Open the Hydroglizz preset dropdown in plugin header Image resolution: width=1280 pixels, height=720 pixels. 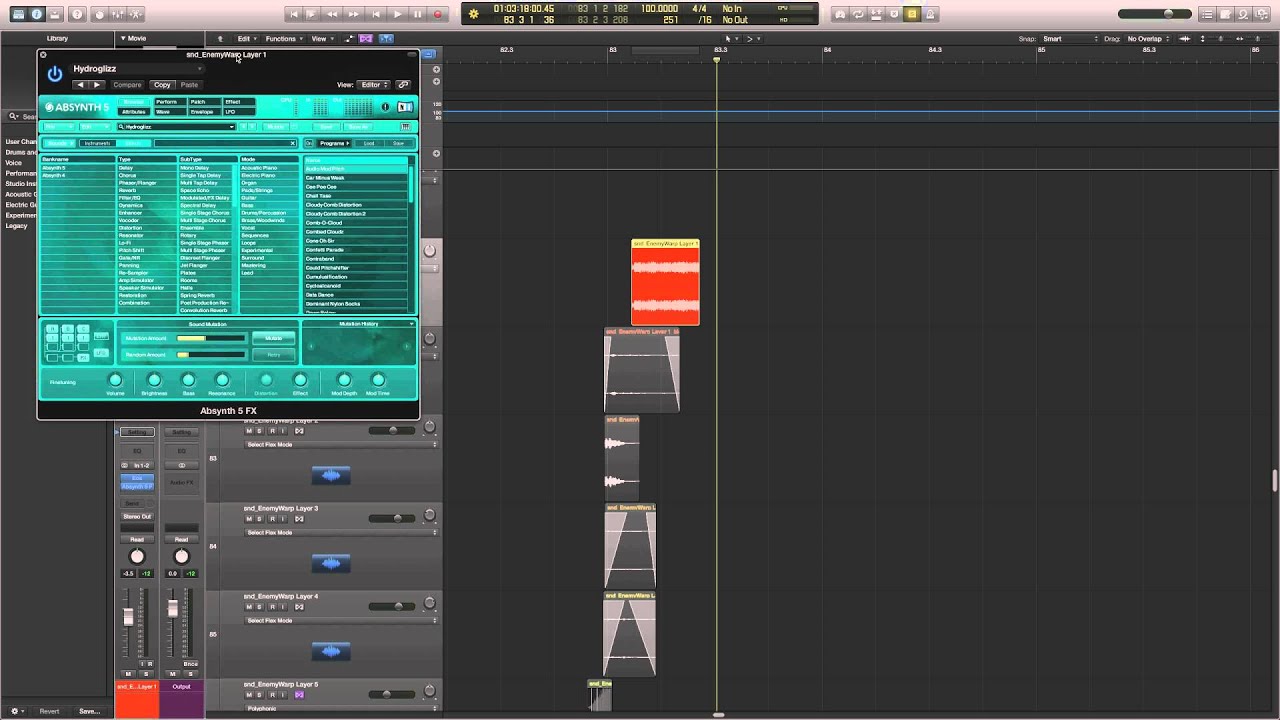137,69
